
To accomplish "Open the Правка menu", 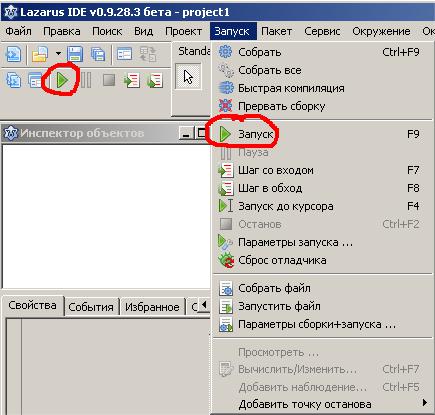I will [62, 31].
